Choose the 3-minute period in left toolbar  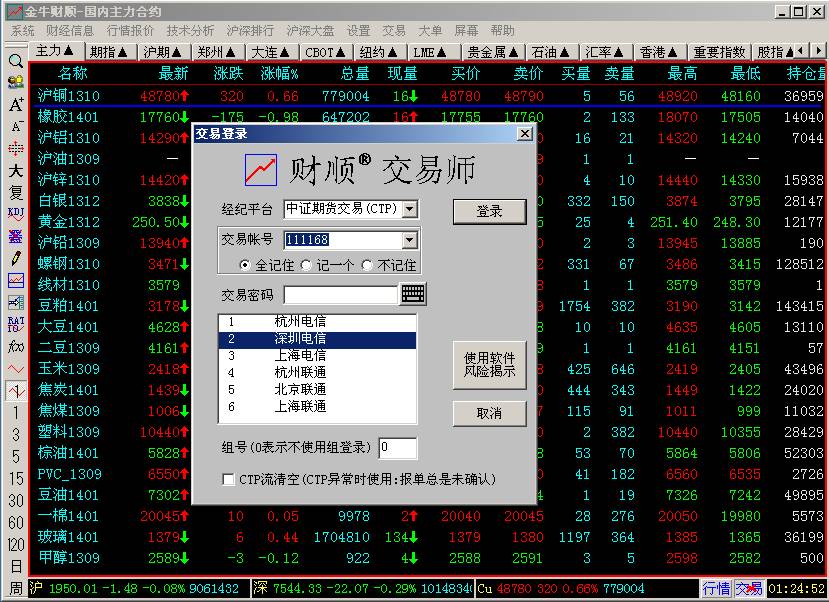click(x=16, y=434)
